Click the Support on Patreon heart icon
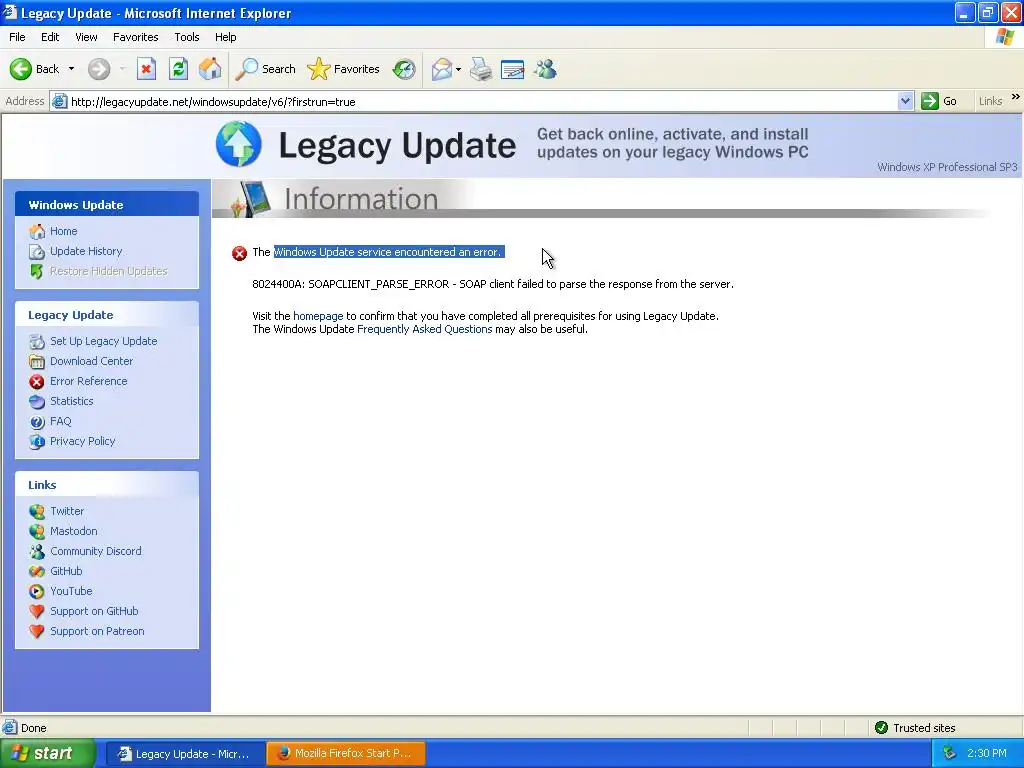Viewport: 1024px width, 768px height. [x=37, y=632]
